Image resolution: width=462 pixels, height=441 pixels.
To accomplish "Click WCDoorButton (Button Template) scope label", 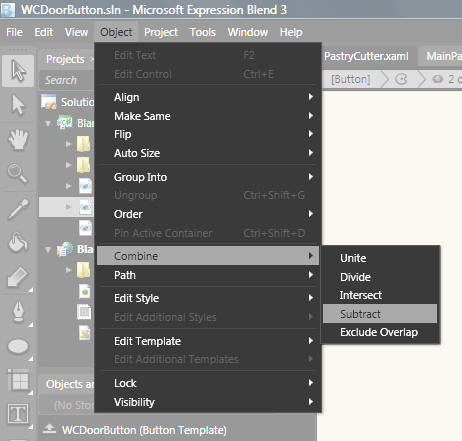I will (144, 430).
